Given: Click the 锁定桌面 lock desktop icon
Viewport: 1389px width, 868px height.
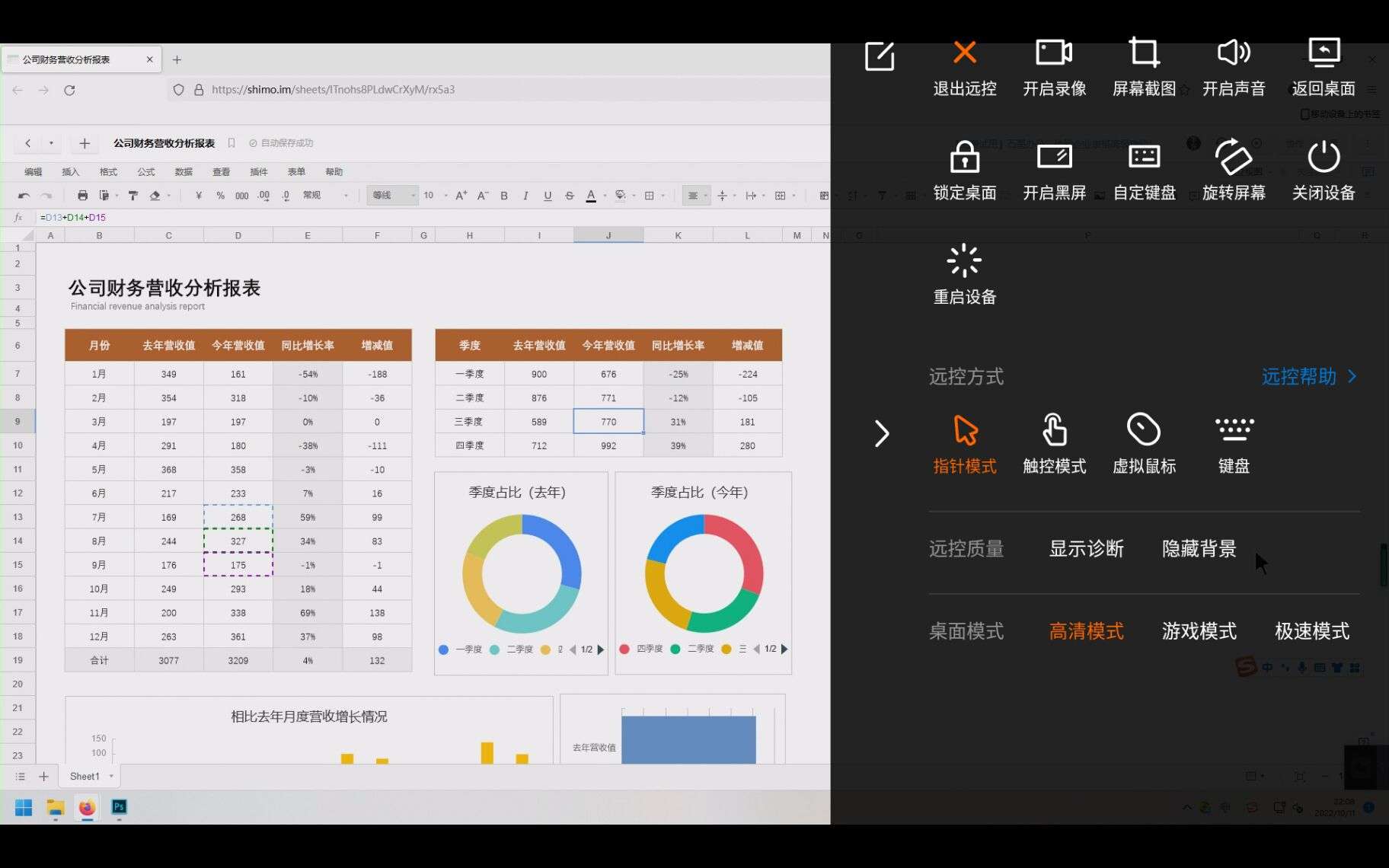Looking at the screenshot, I should click(x=963, y=169).
